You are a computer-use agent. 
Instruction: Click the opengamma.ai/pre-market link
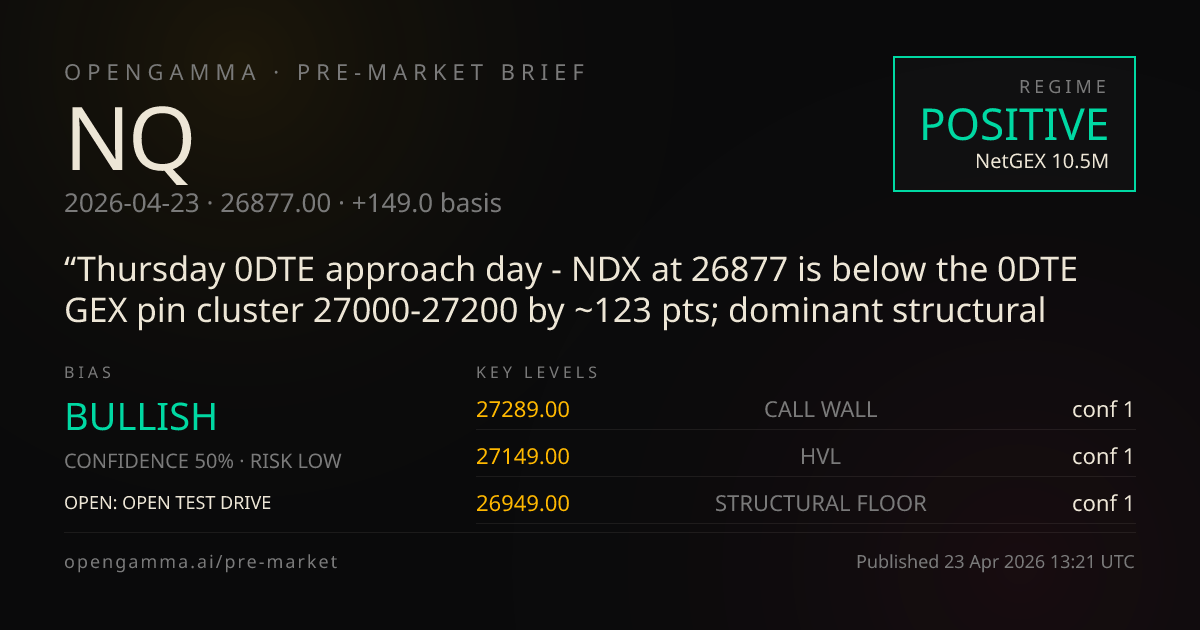pyautogui.click(x=201, y=562)
